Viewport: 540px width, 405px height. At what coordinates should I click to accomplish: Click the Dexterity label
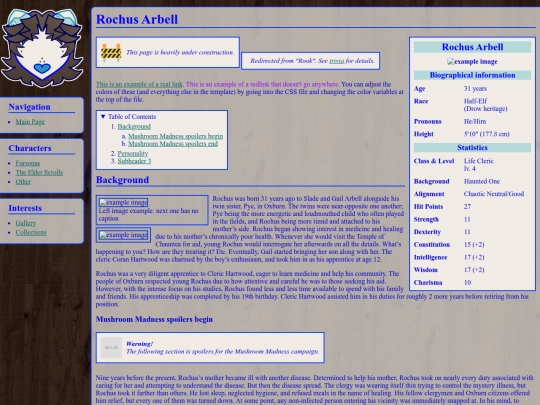click(427, 232)
